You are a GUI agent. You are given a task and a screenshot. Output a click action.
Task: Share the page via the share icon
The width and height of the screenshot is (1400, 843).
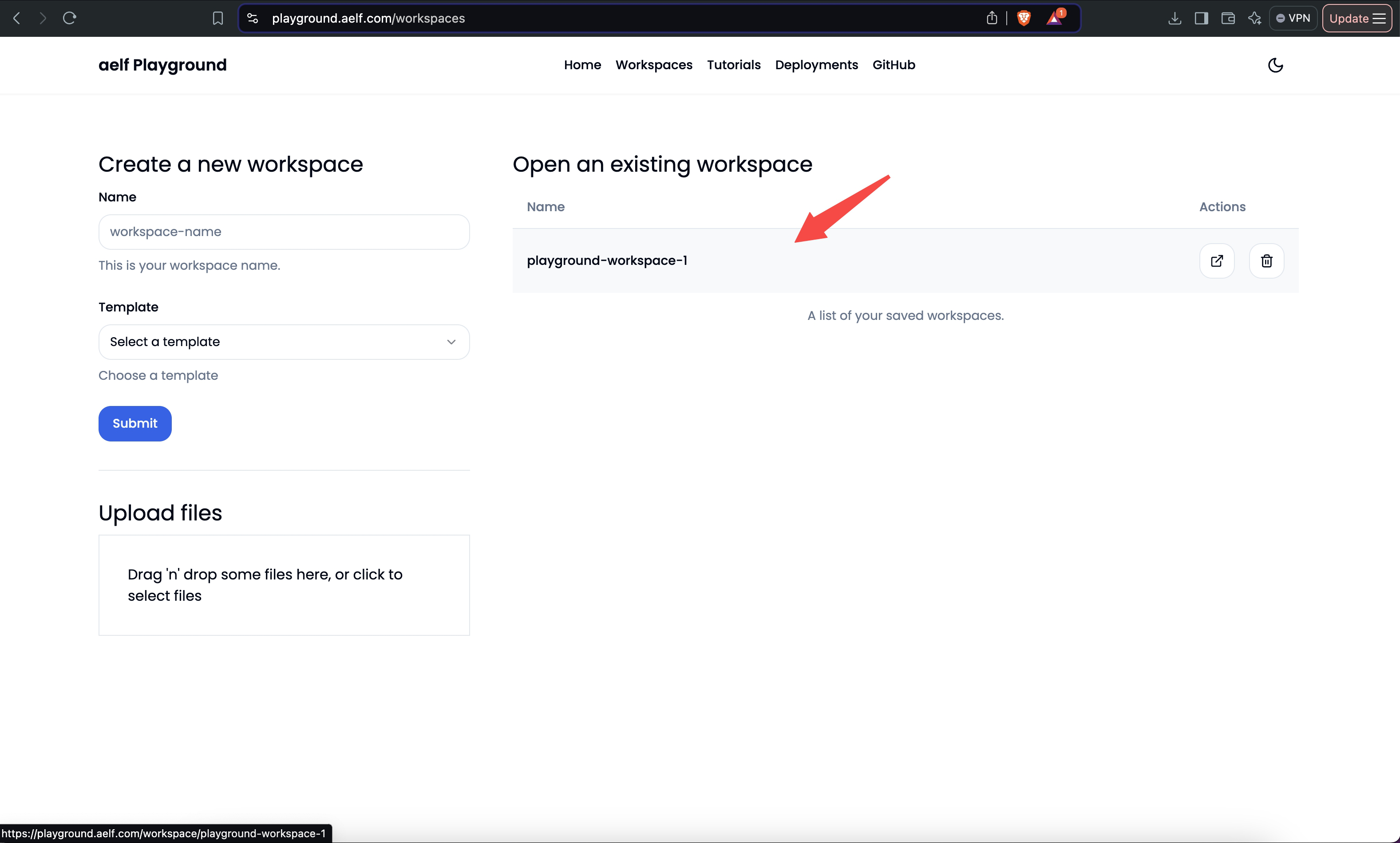(x=992, y=18)
